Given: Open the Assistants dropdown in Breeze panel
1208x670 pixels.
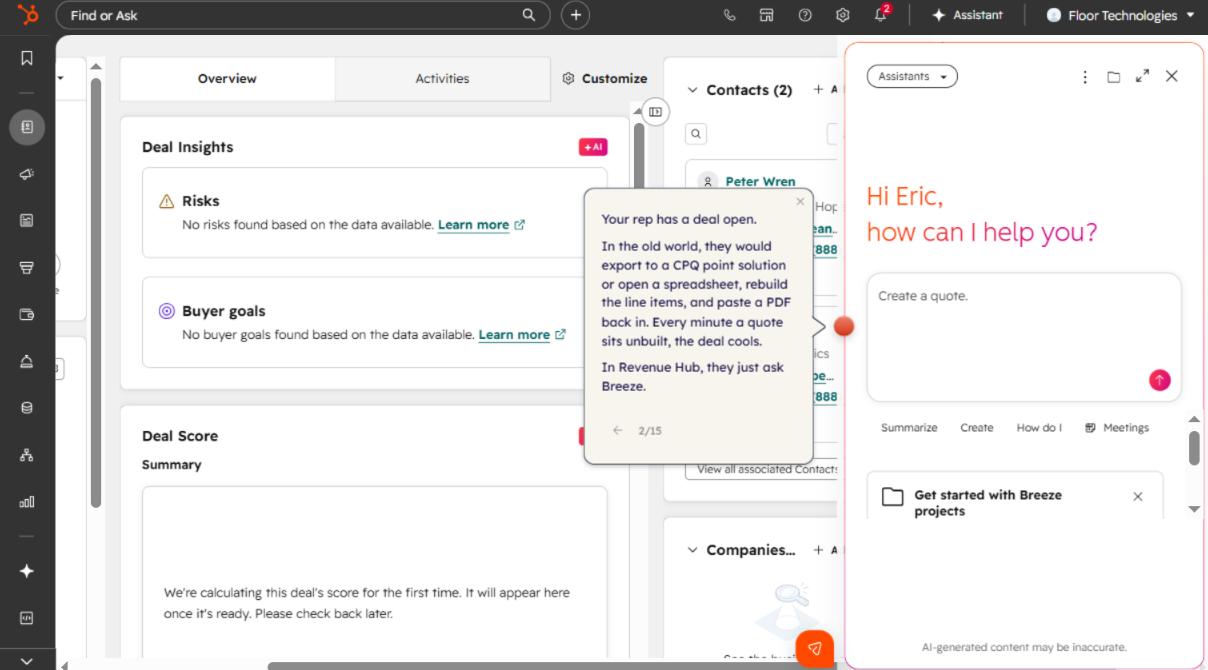Looking at the screenshot, I should [912, 76].
